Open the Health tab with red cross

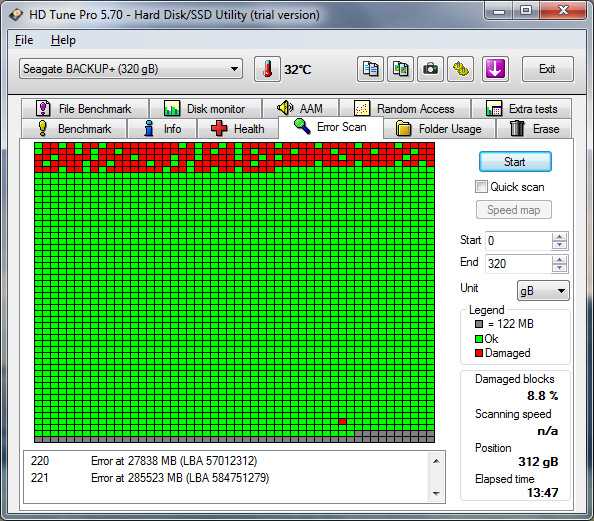(238, 128)
